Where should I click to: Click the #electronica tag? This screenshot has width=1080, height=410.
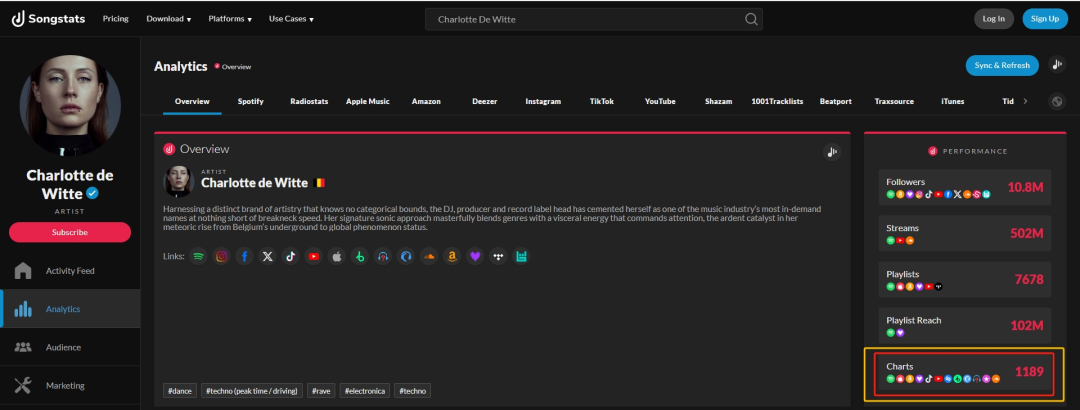(364, 391)
